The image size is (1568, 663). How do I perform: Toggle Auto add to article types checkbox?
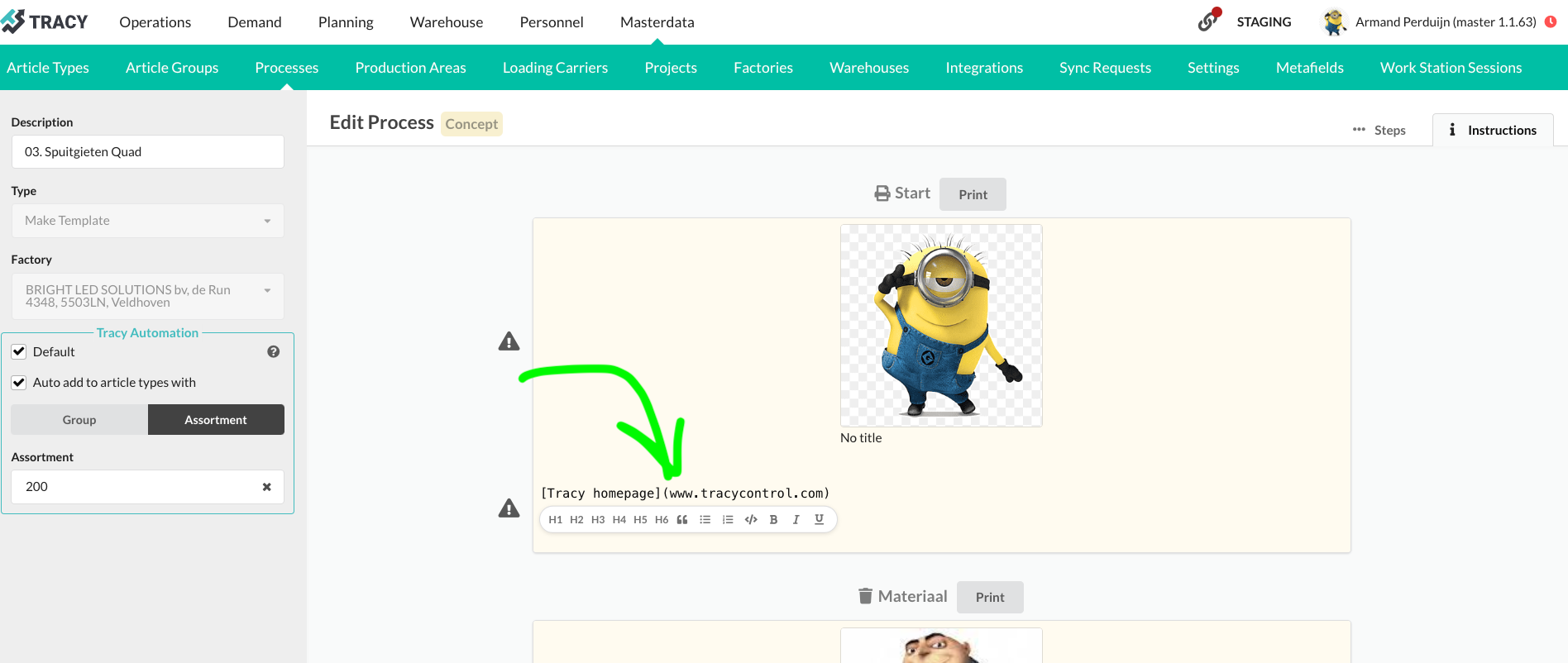(x=19, y=383)
